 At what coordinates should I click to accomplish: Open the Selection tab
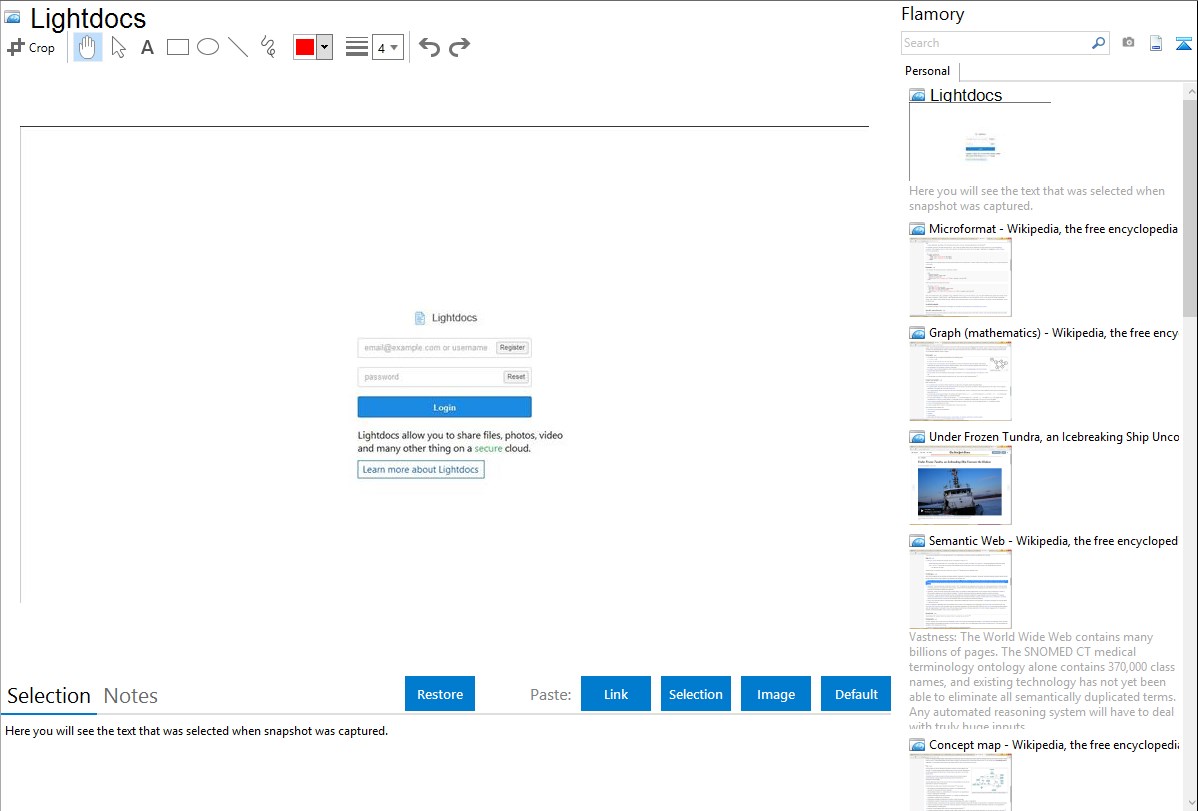click(x=49, y=696)
